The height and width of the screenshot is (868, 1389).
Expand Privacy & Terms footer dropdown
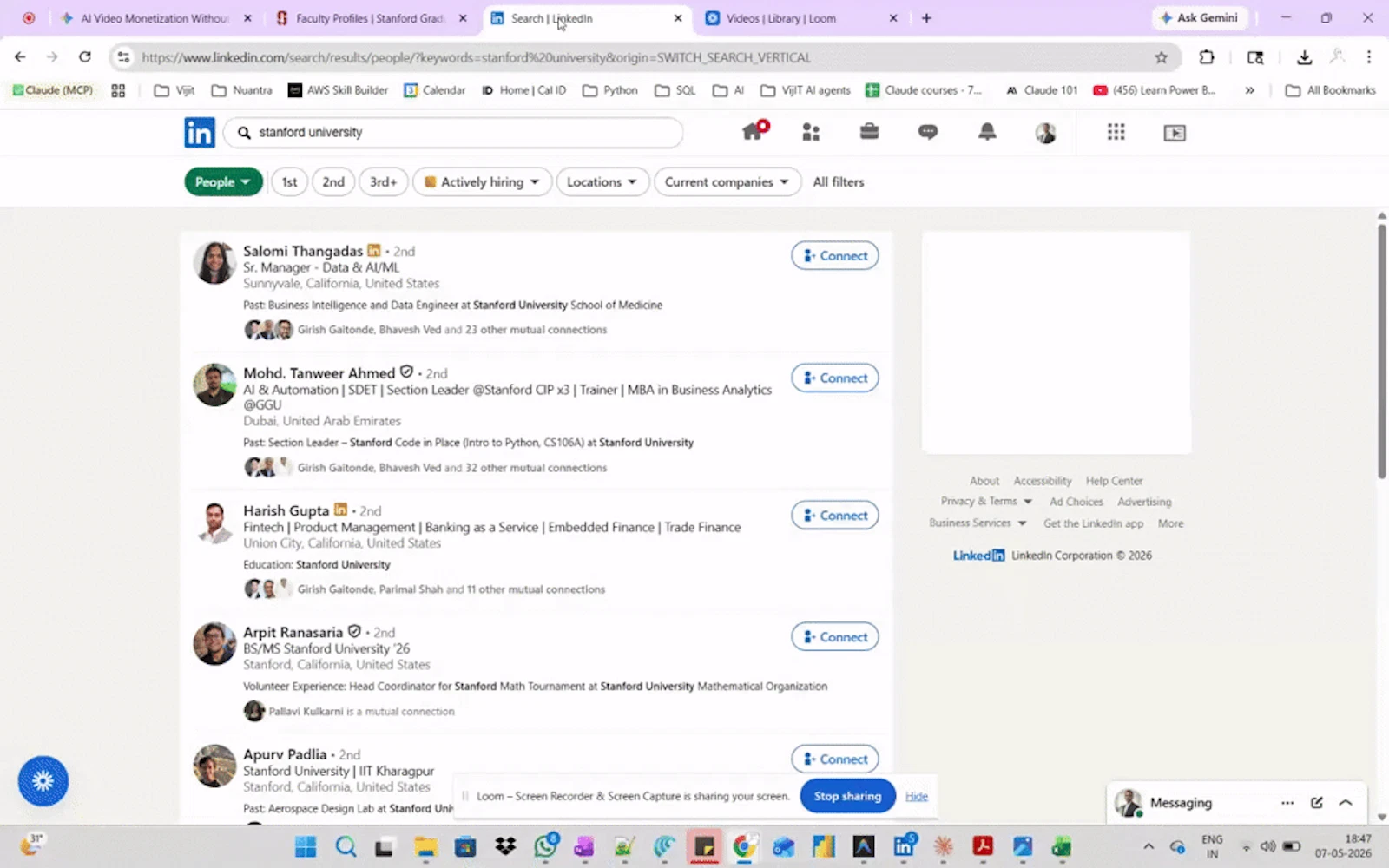click(986, 502)
